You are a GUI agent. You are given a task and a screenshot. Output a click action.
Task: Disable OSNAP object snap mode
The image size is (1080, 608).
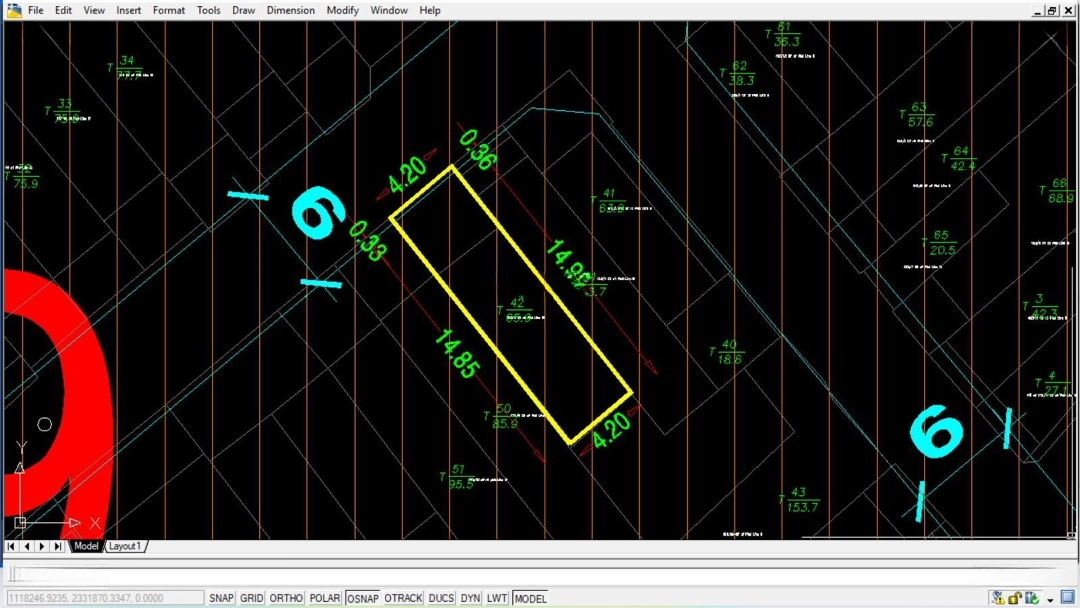click(362, 598)
